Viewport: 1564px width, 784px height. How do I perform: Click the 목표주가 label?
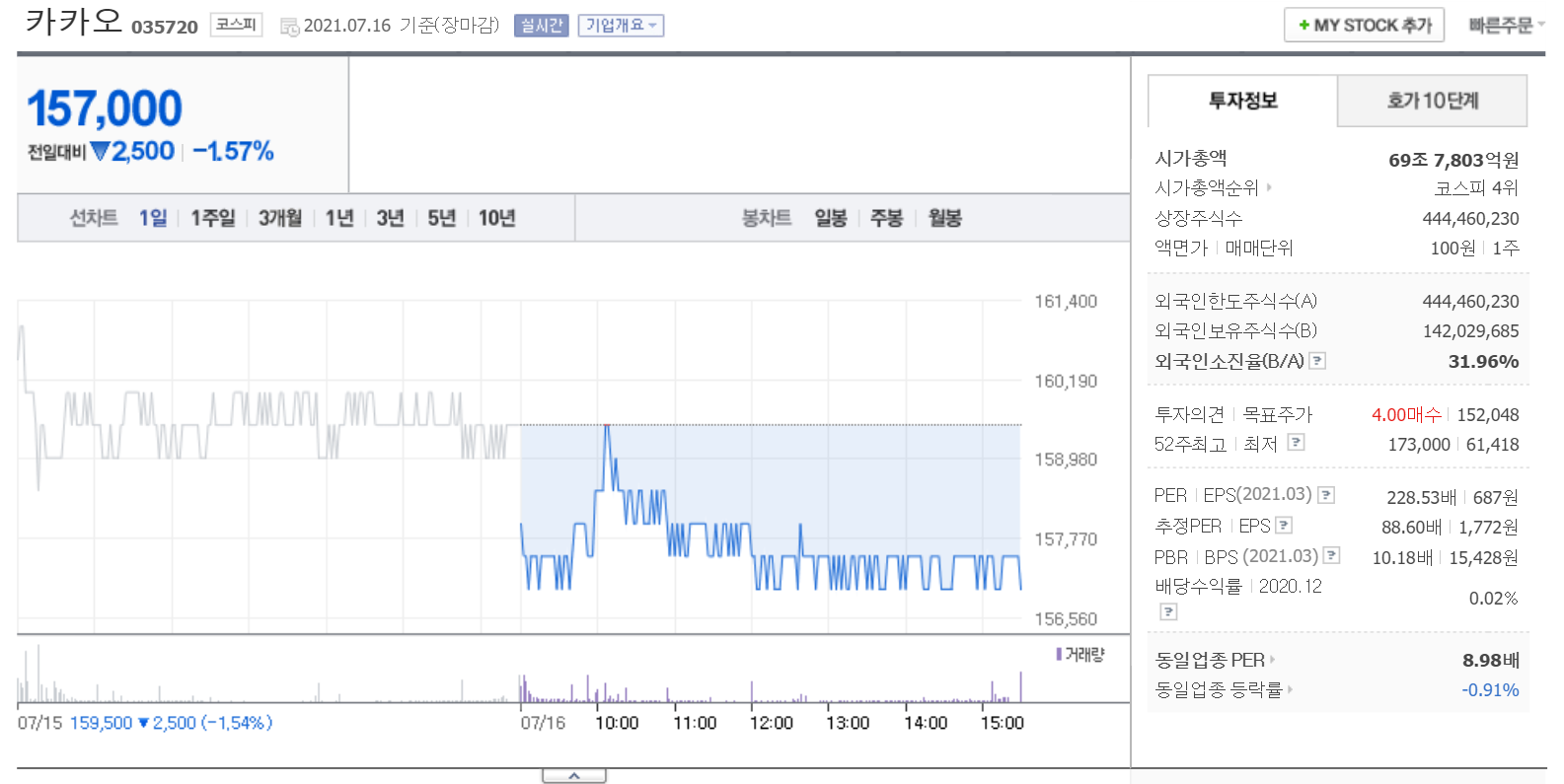pyautogui.click(x=1277, y=414)
